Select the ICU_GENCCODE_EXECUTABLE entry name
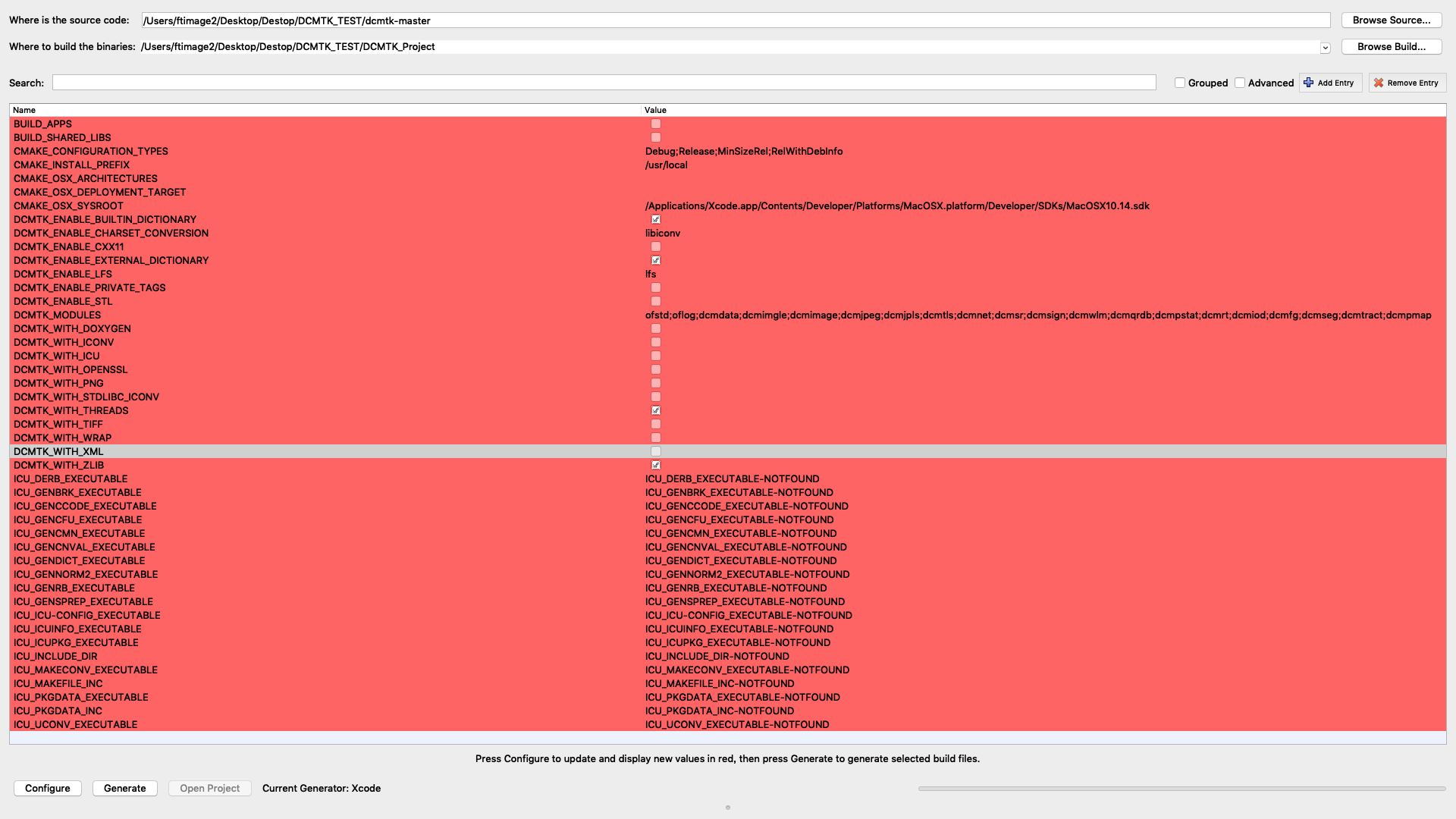Image resolution: width=1456 pixels, height=819 pixels. point(85,506)
